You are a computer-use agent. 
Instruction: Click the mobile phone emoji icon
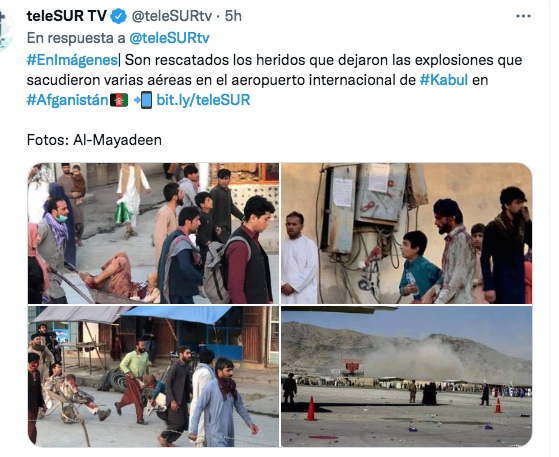143,100
